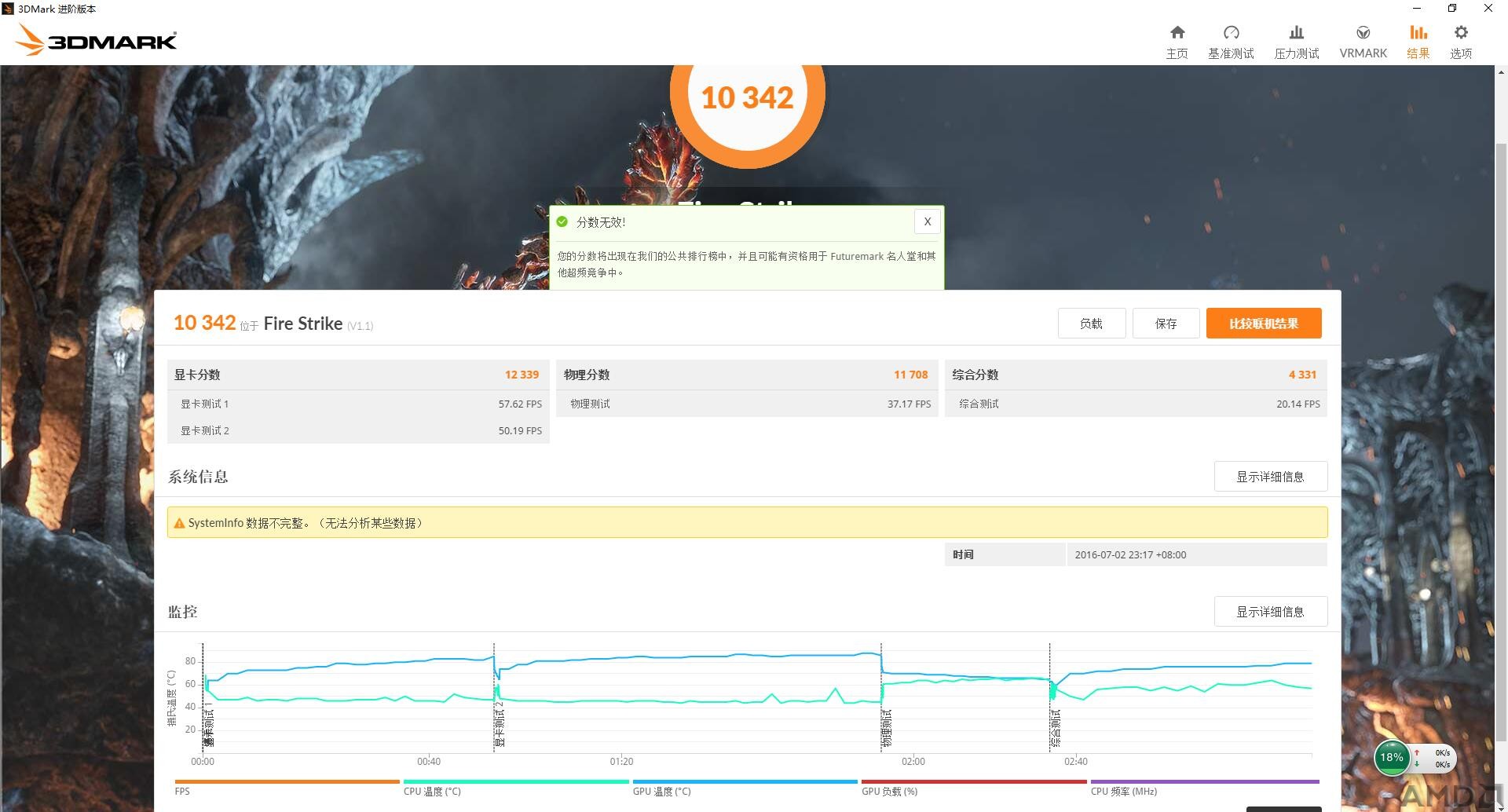Click the green checkmark icon in 分数无效 notice
Screen dimensions: 1508x812
click(562, 222)
